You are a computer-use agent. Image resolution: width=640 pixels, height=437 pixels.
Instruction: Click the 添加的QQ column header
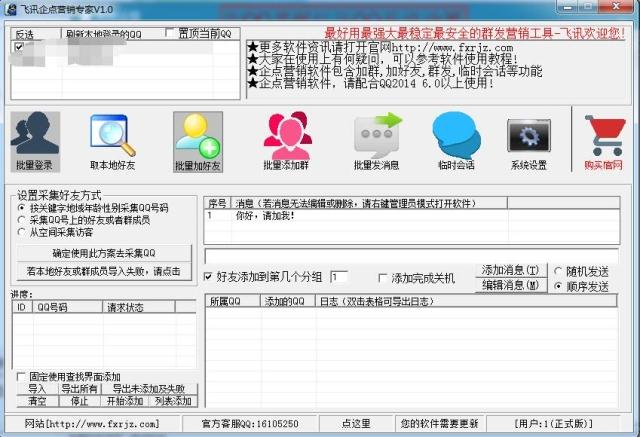288,301
